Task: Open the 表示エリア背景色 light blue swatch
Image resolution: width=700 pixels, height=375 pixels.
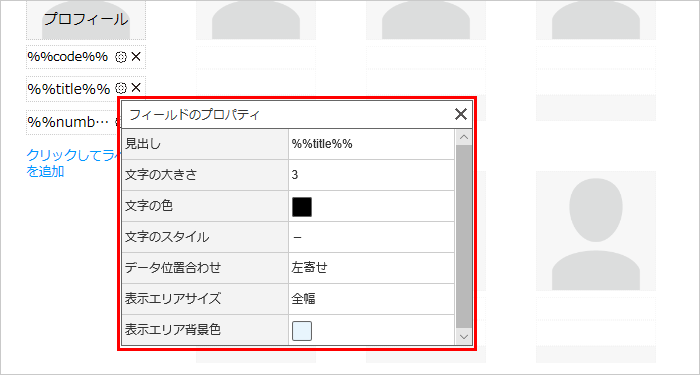Action: point(302,331)
